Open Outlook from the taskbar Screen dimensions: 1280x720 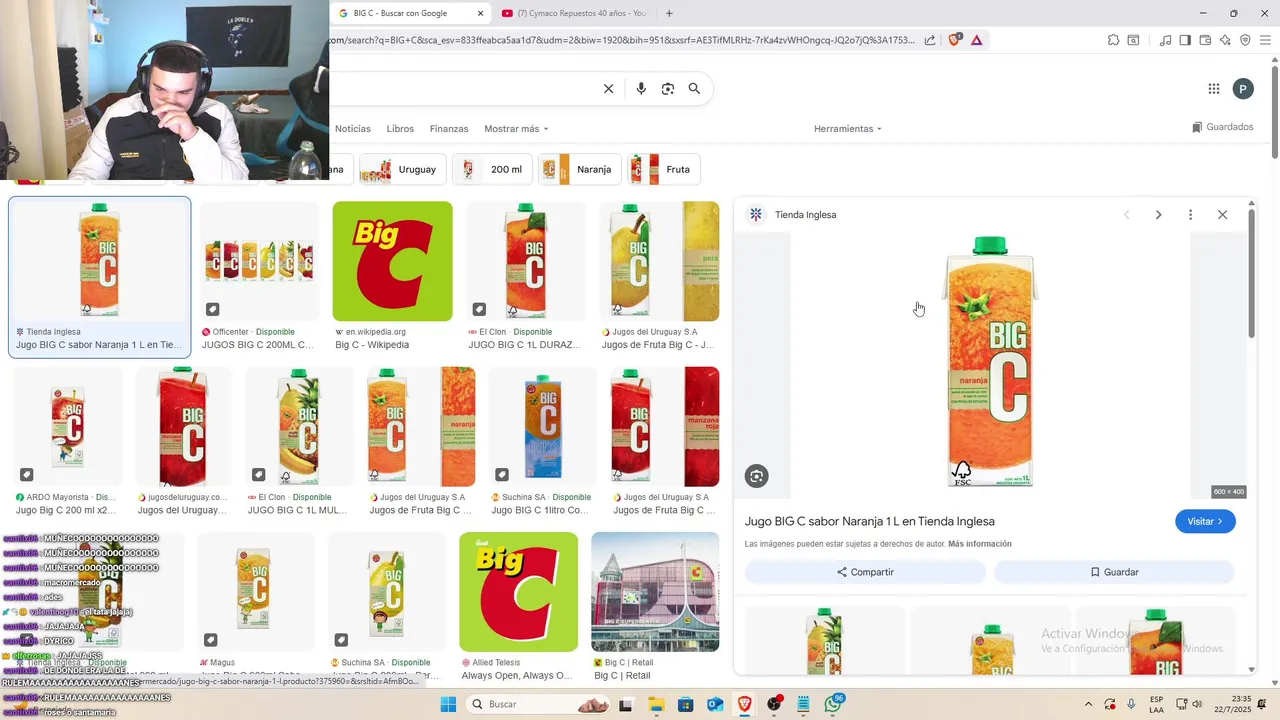coord(715,705)
